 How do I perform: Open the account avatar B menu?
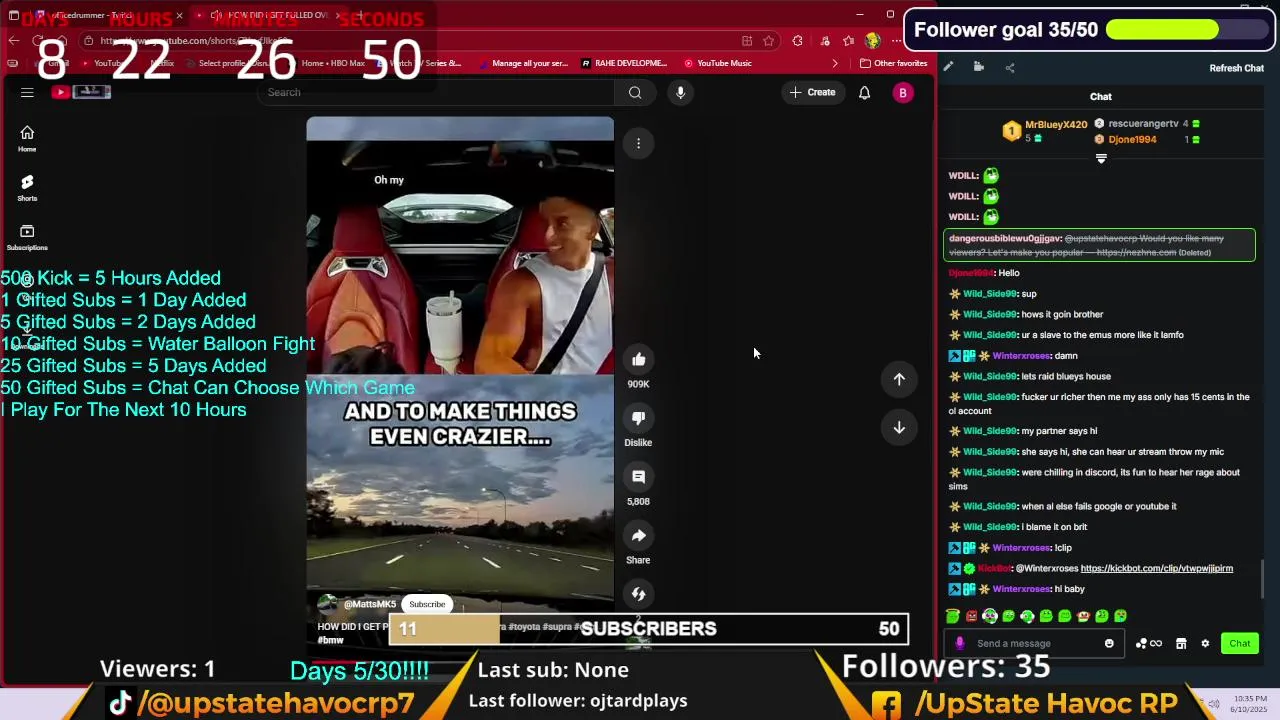[x=902, y=92]
